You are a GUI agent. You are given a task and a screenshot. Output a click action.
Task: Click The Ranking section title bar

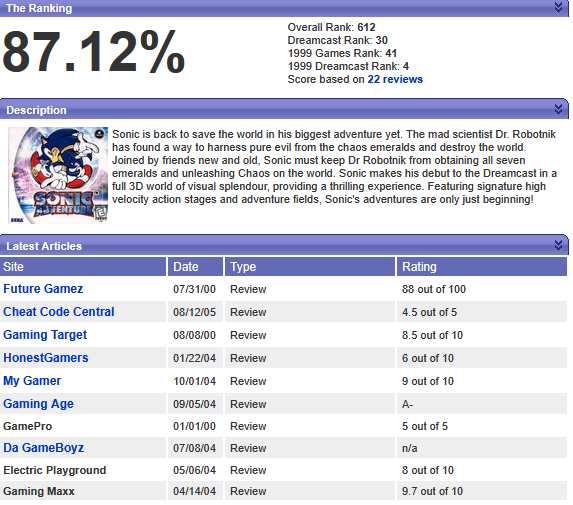click(x=284, y=8)
